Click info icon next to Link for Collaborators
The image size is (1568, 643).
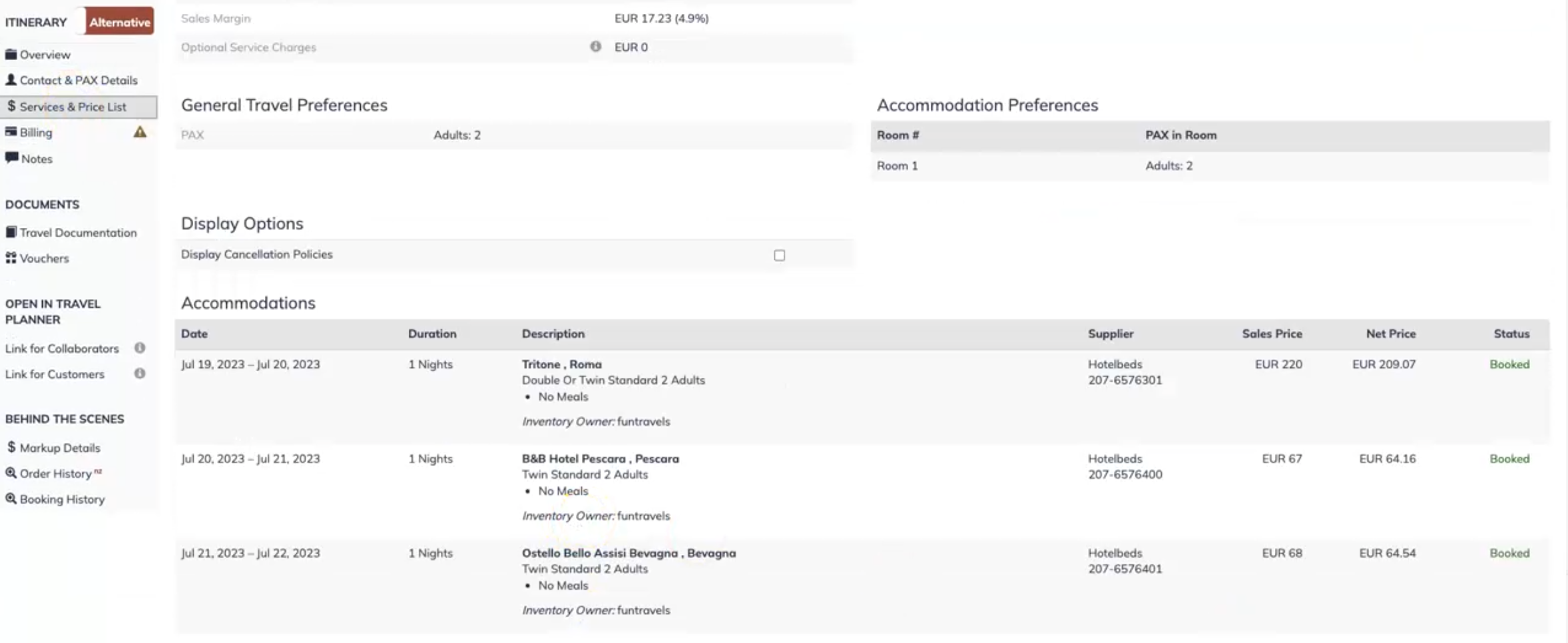[140, 348]
